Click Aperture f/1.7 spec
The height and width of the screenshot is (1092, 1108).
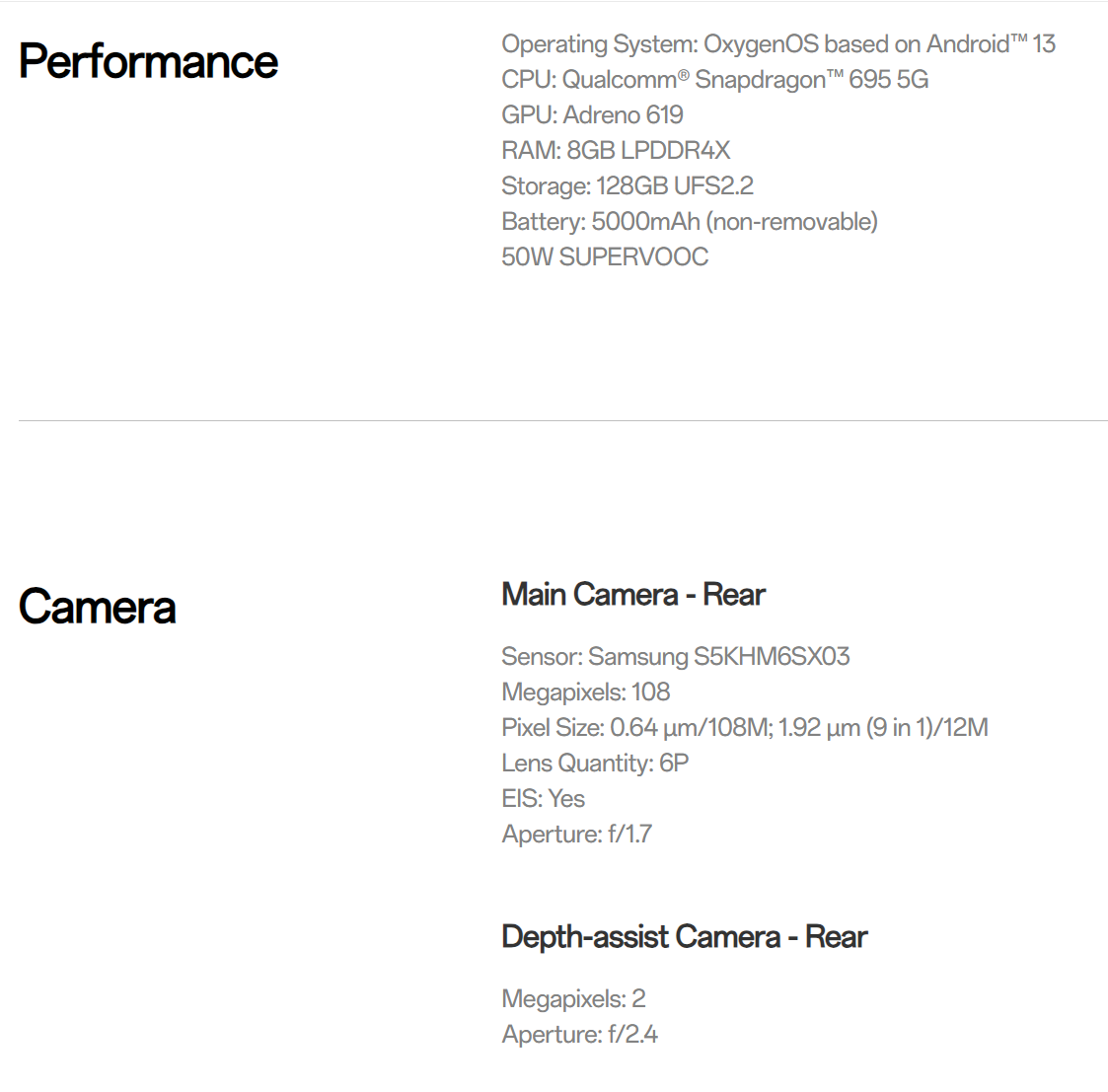(576, 834)
